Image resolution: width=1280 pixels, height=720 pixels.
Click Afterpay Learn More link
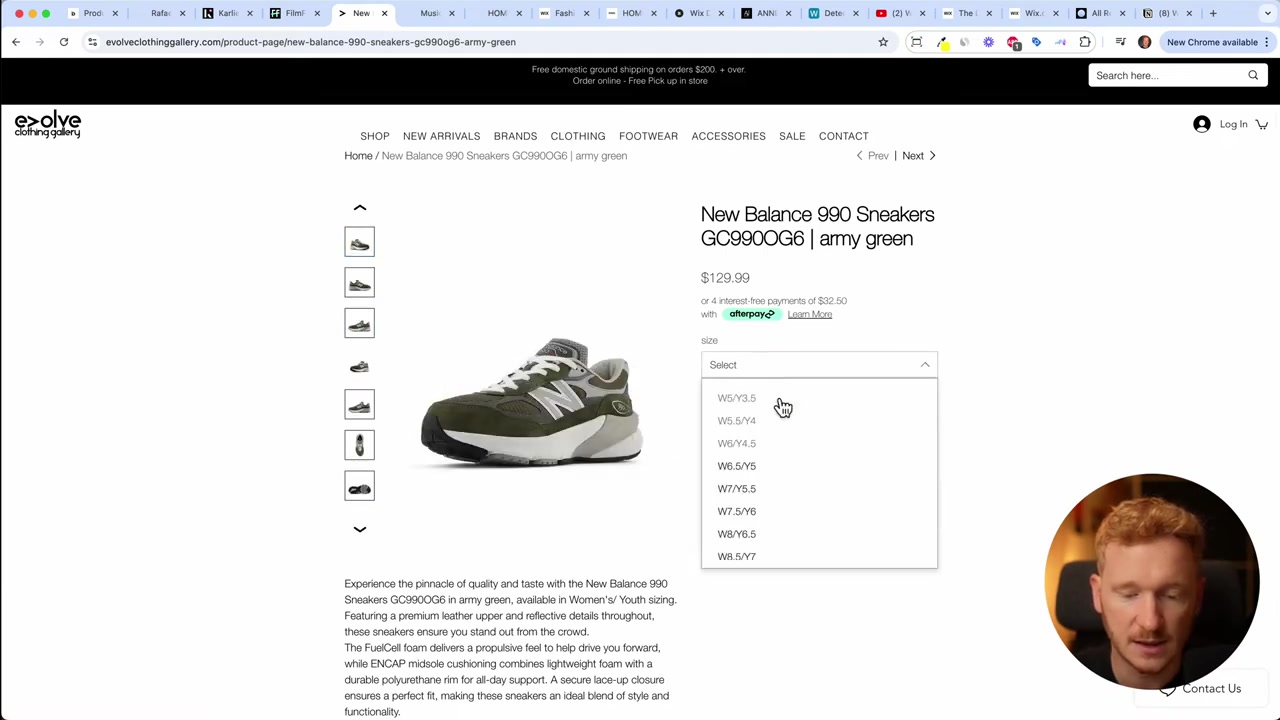click(x=809, y=314)
